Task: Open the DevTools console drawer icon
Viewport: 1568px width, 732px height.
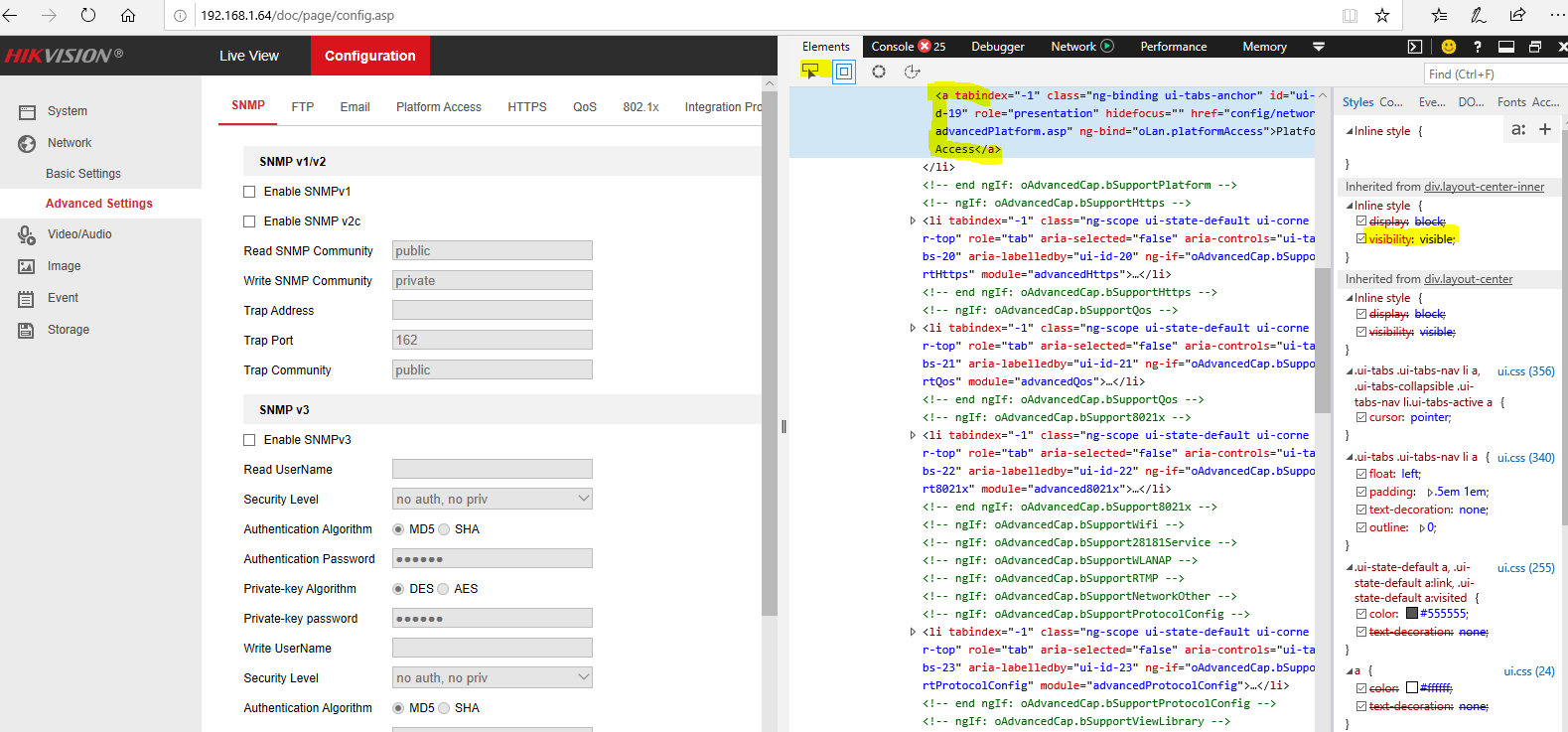Action: [1415, 47]
